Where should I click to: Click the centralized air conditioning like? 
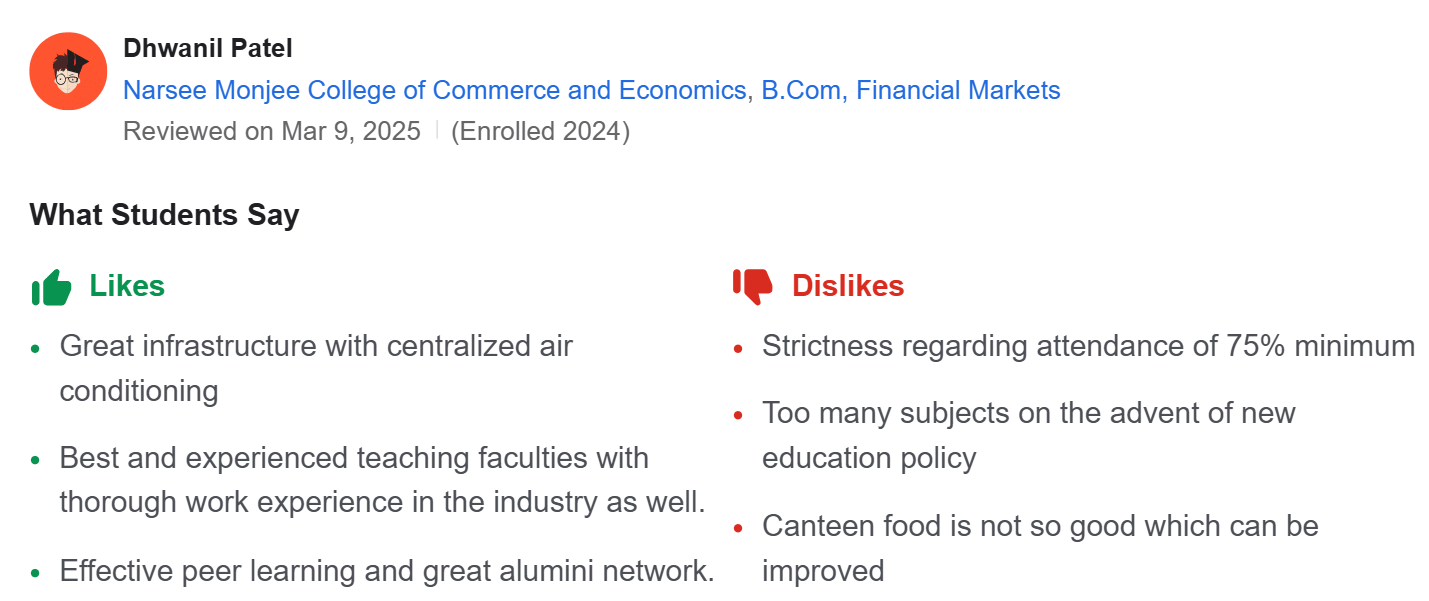[316, 367]
